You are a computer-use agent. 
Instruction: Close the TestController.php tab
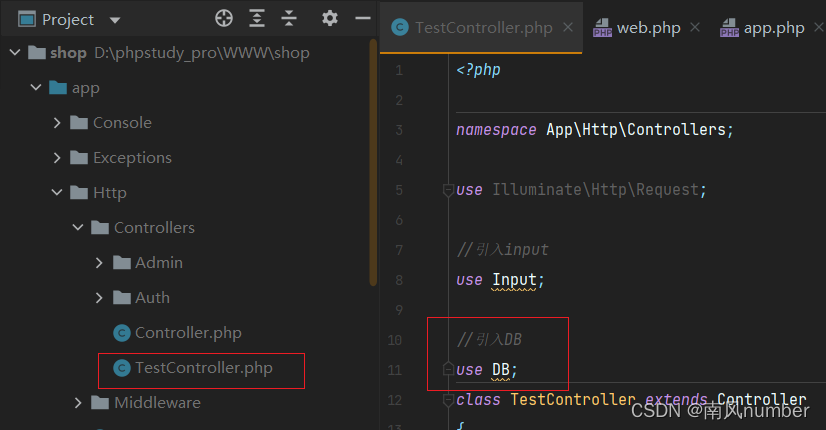point(568,27)
